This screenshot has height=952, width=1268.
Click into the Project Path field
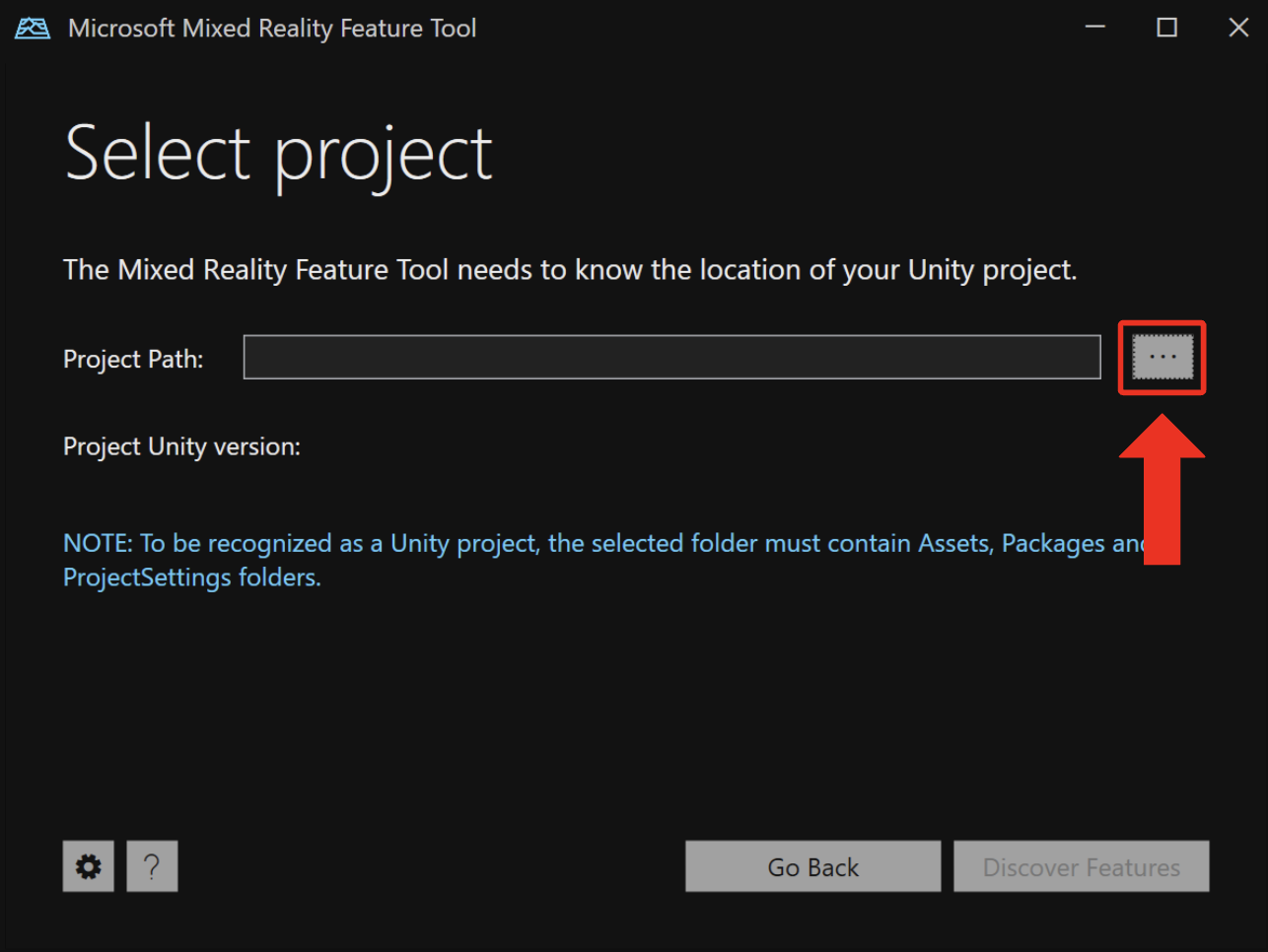(x=671, y=357)
